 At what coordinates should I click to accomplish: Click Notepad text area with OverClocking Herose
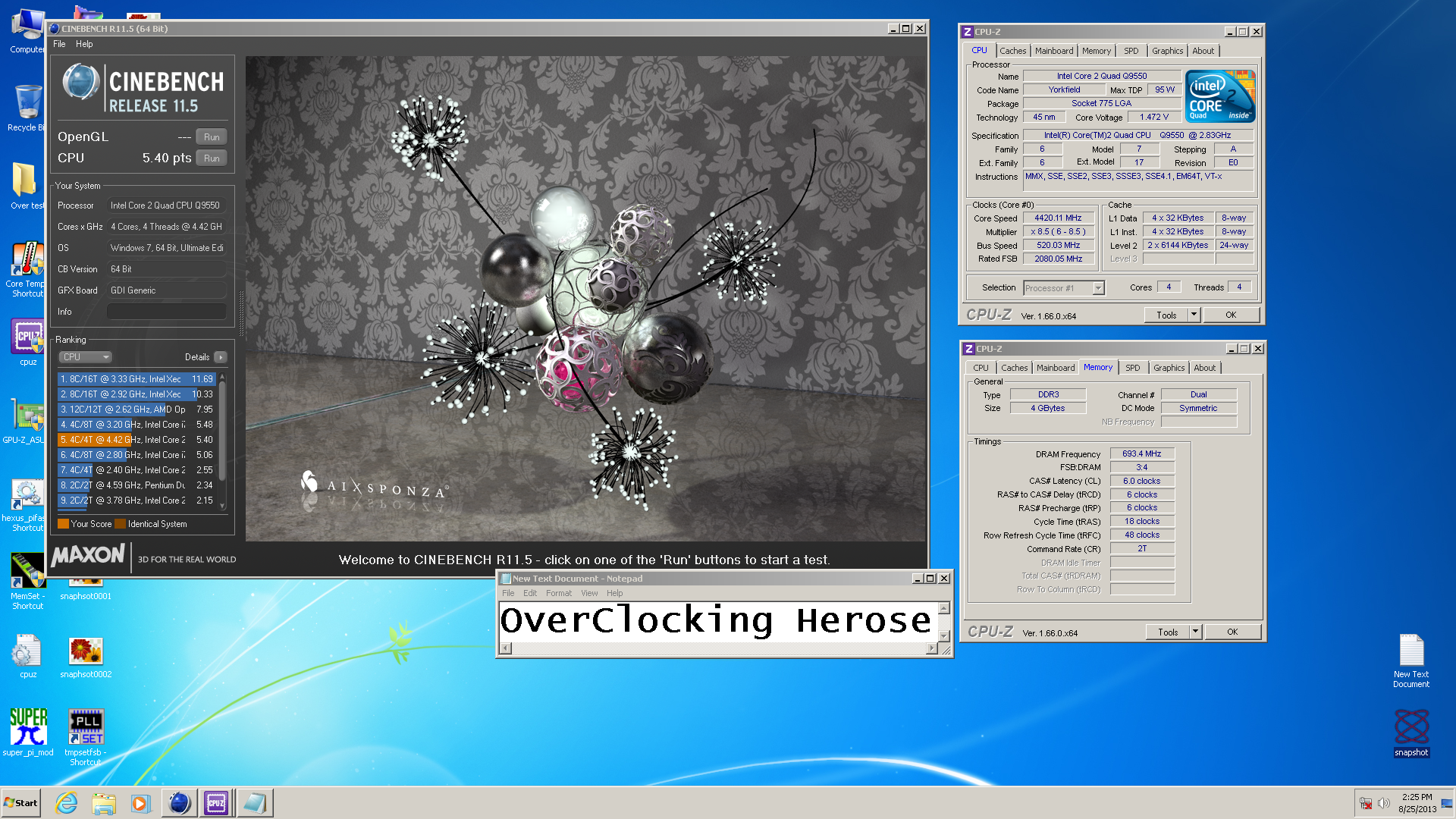pyautogui.click(x=717, y=622)
